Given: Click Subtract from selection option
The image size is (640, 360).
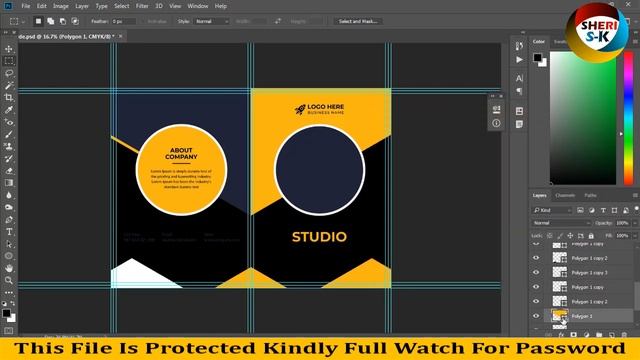Looking at the screenshot, I should pyautogui.click(x=63, y=21).
